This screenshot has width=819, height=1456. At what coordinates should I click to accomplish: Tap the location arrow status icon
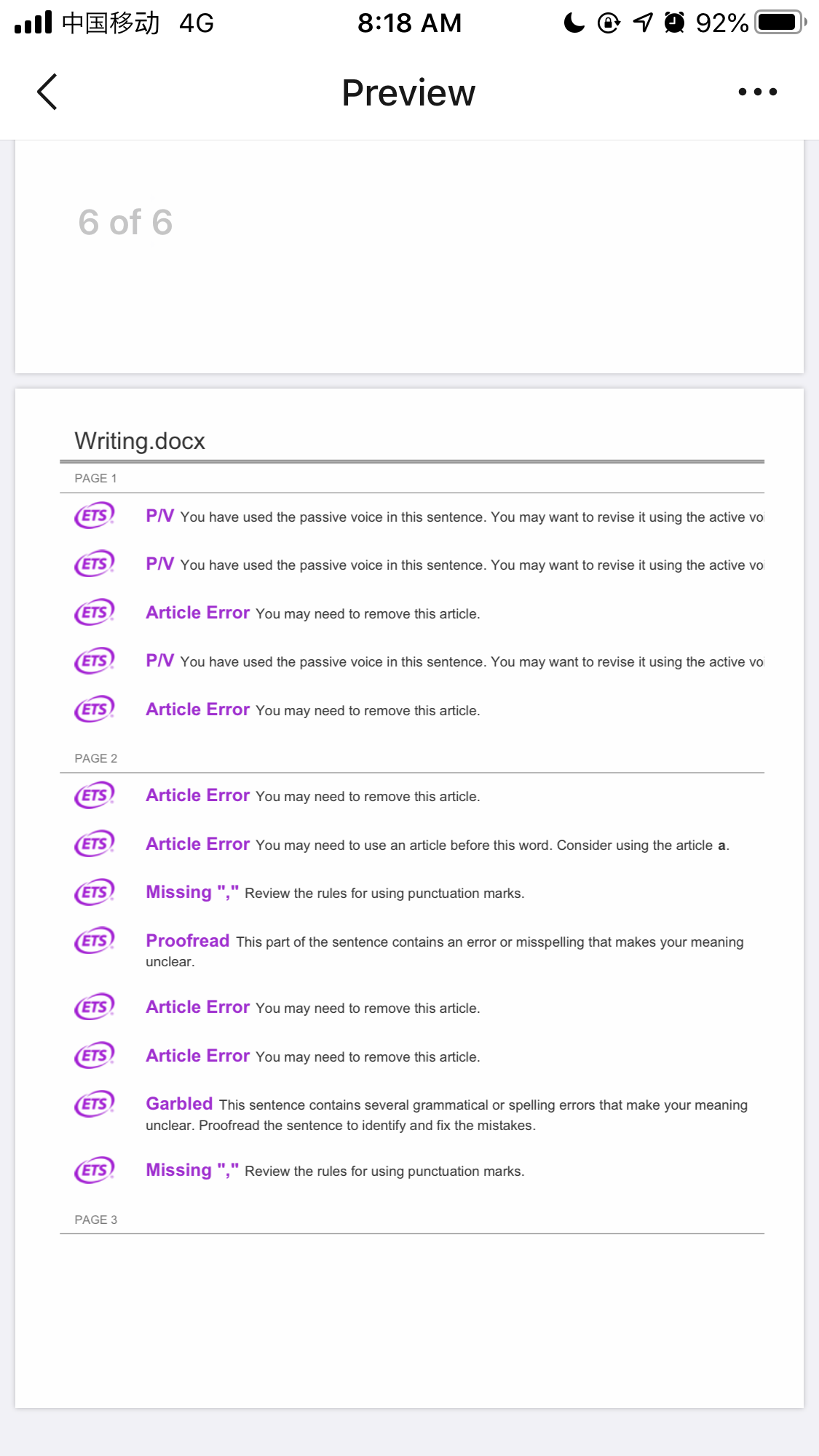643,23
